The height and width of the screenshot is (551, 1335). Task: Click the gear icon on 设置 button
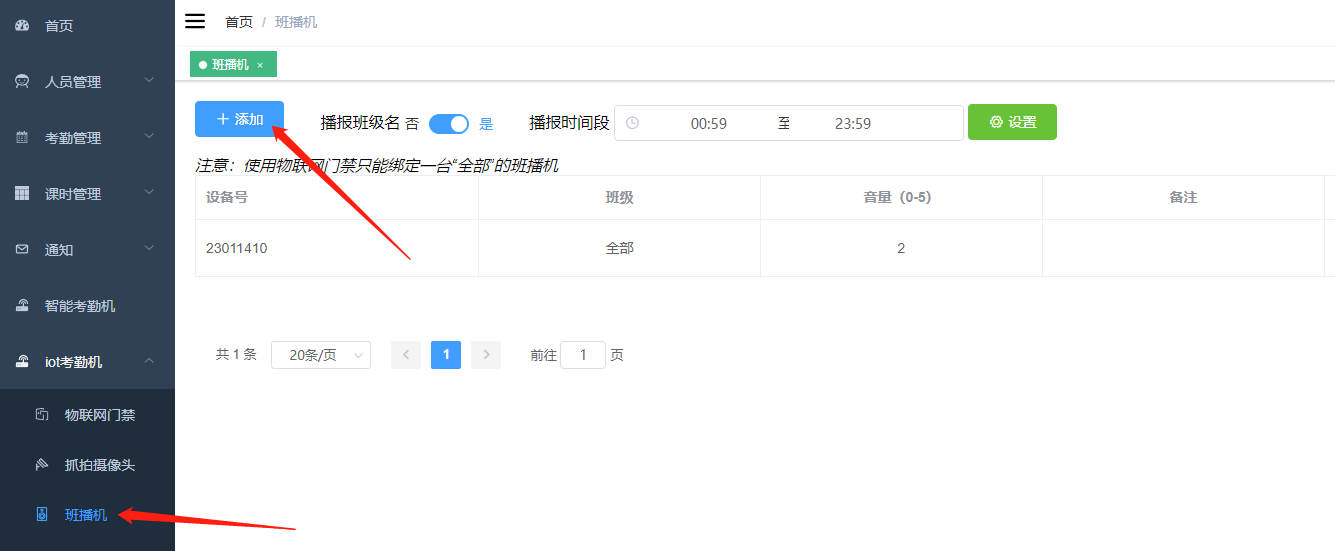click(x=996, y=122)
